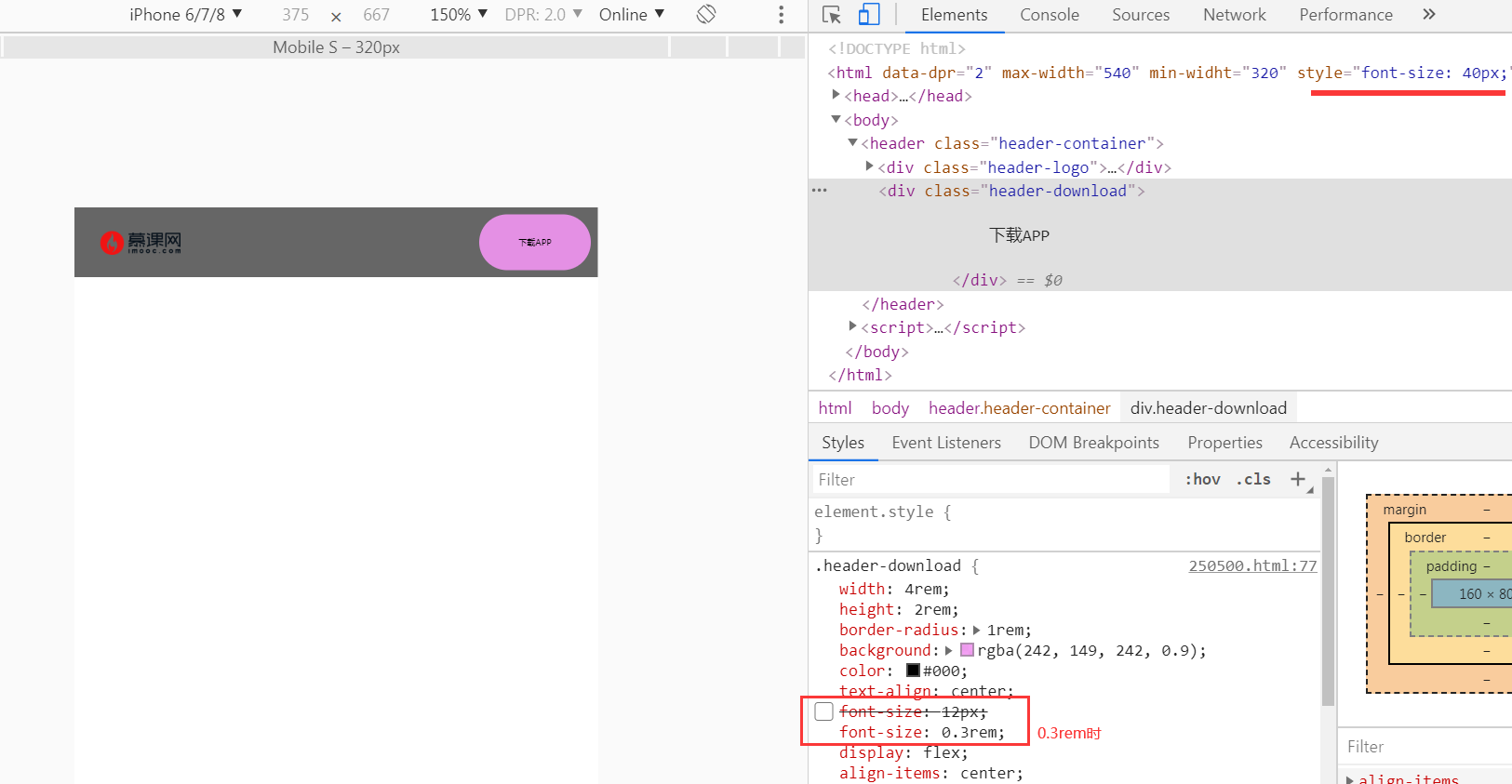The height and width of the screenshot is (784, 1512).
Task: Open the Properties sub-tab
Action: click(1224, 443)
